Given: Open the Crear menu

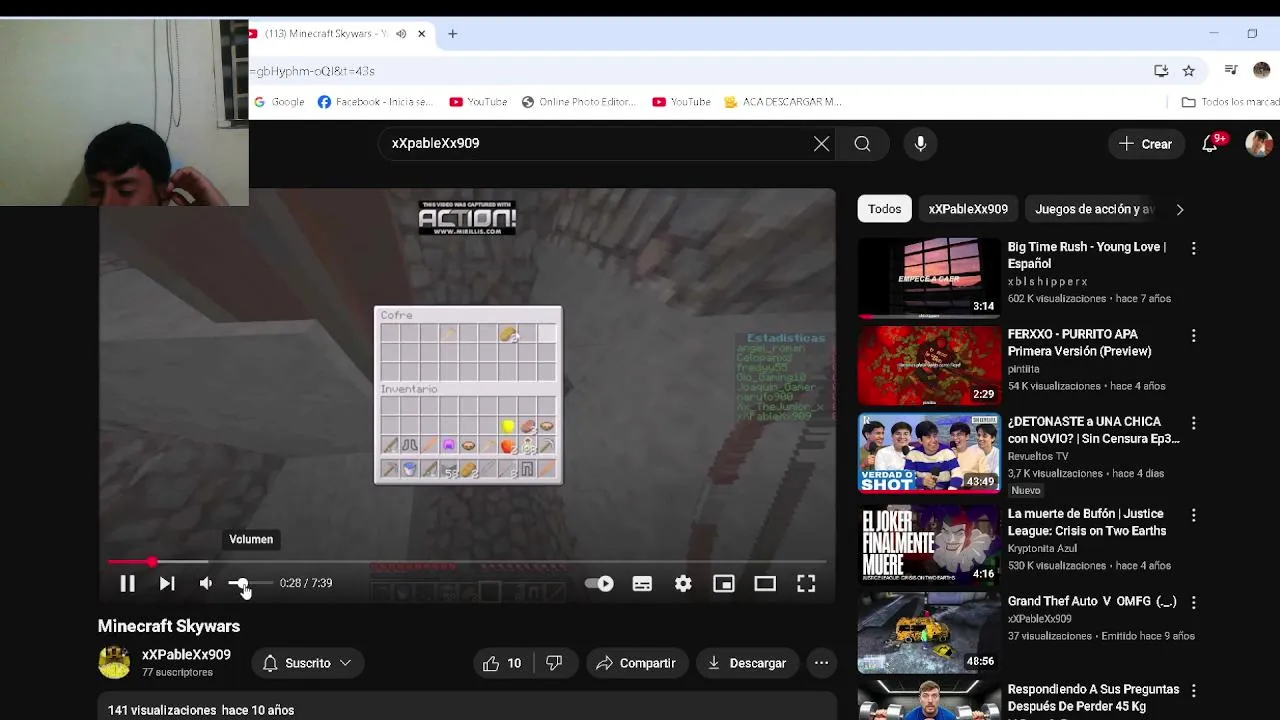Looking at the screenshot, I should [x=1146, y=144].
